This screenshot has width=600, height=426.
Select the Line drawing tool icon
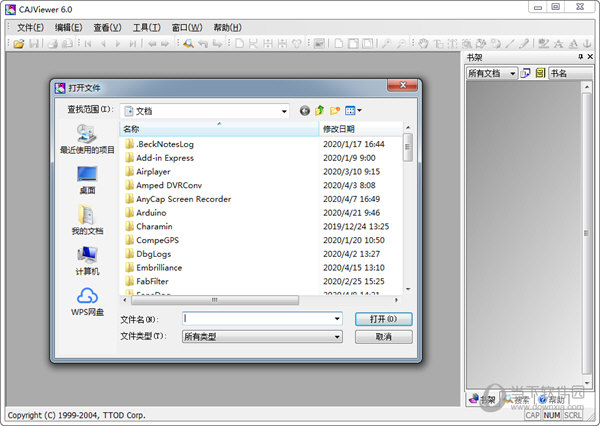pyautogui.click(x=509, y=44)
